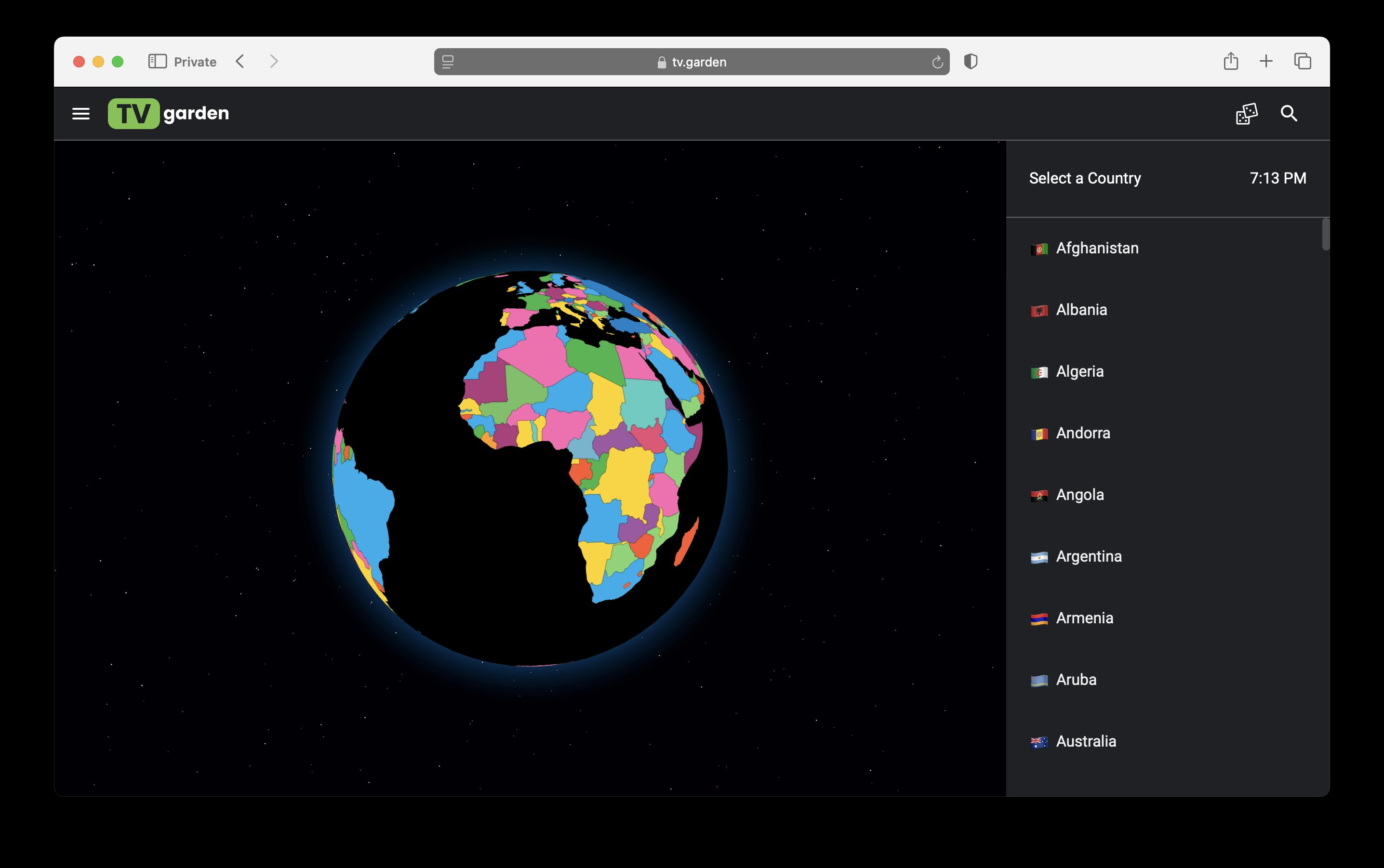Click the tv.garden address bar

(692, 62)
